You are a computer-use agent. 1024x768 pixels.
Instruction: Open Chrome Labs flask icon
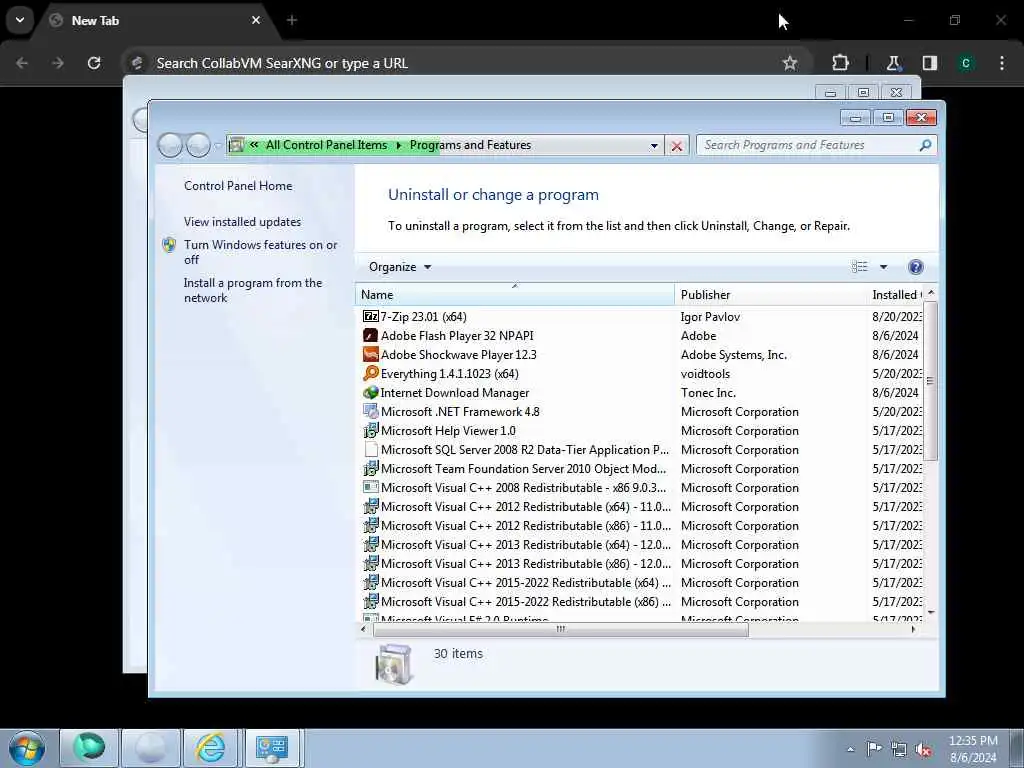893,63
